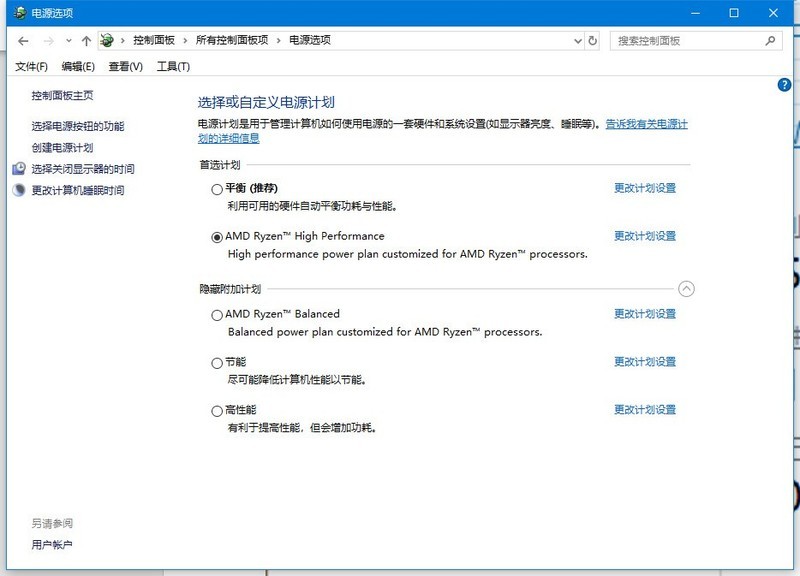This screenshot has height=576, width=800.
Task: Select the 高性能 power plan
Action: pos(216,409)
